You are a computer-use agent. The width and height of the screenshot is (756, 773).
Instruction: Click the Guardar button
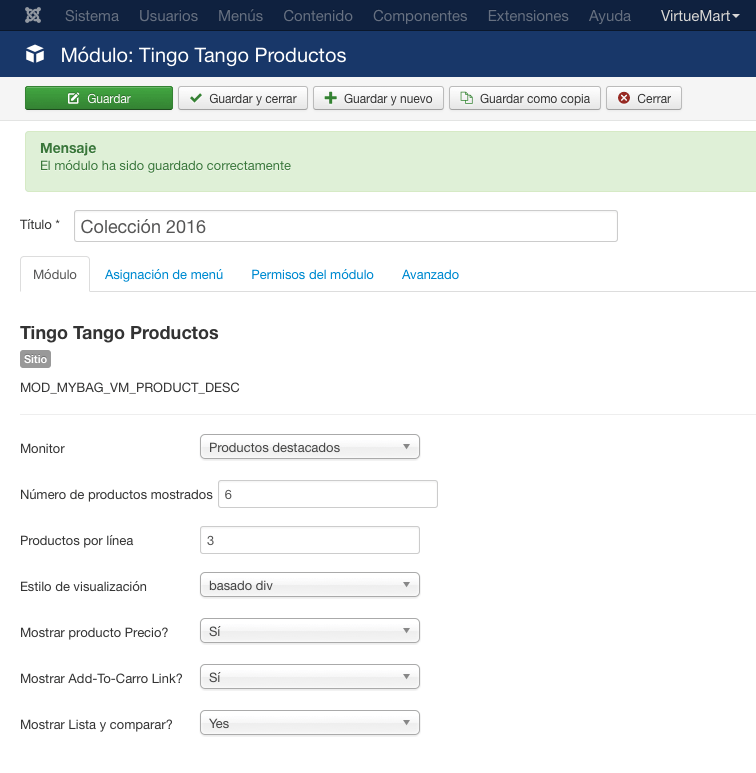click(99, 98)
